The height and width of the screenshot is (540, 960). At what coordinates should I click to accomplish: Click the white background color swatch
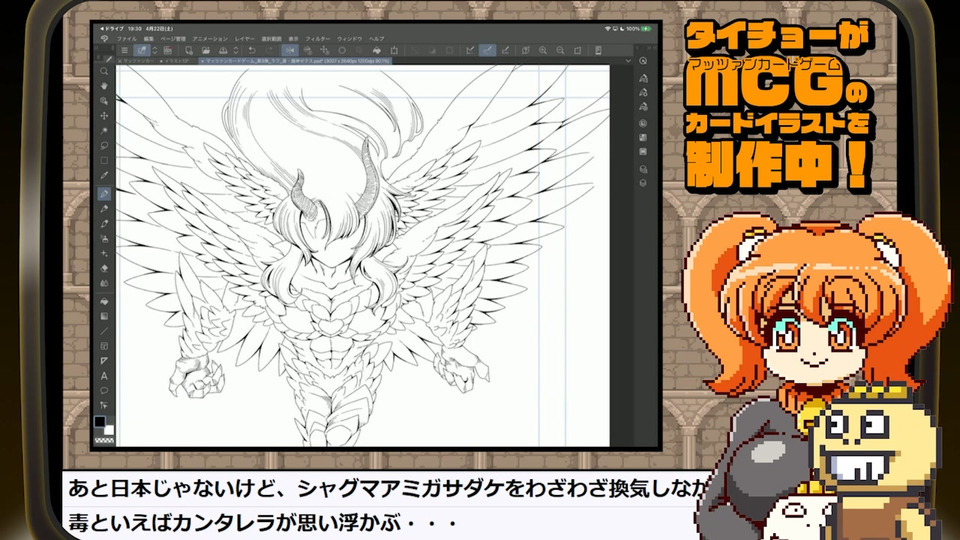click(109, 430)
